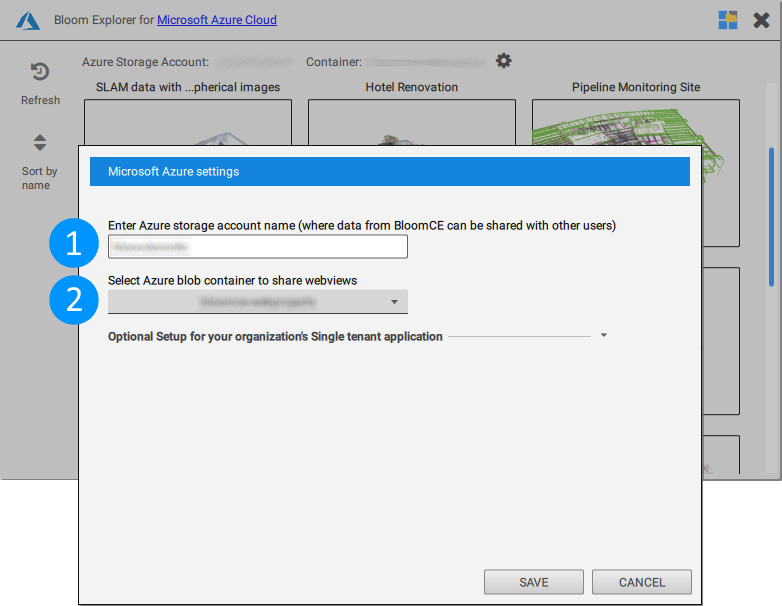Viewport: 782px width, 606px height.
Task: Click the SLAM data with ...pherical images title
Action: (x=188, y=87)
